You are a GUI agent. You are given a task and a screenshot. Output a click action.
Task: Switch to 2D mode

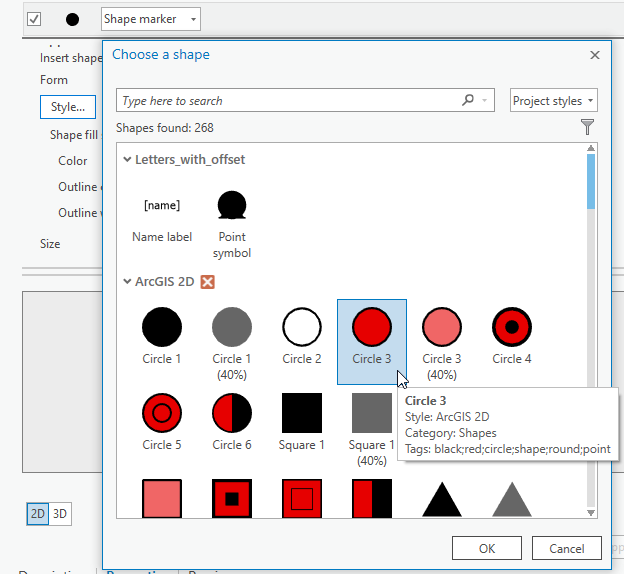38,513
